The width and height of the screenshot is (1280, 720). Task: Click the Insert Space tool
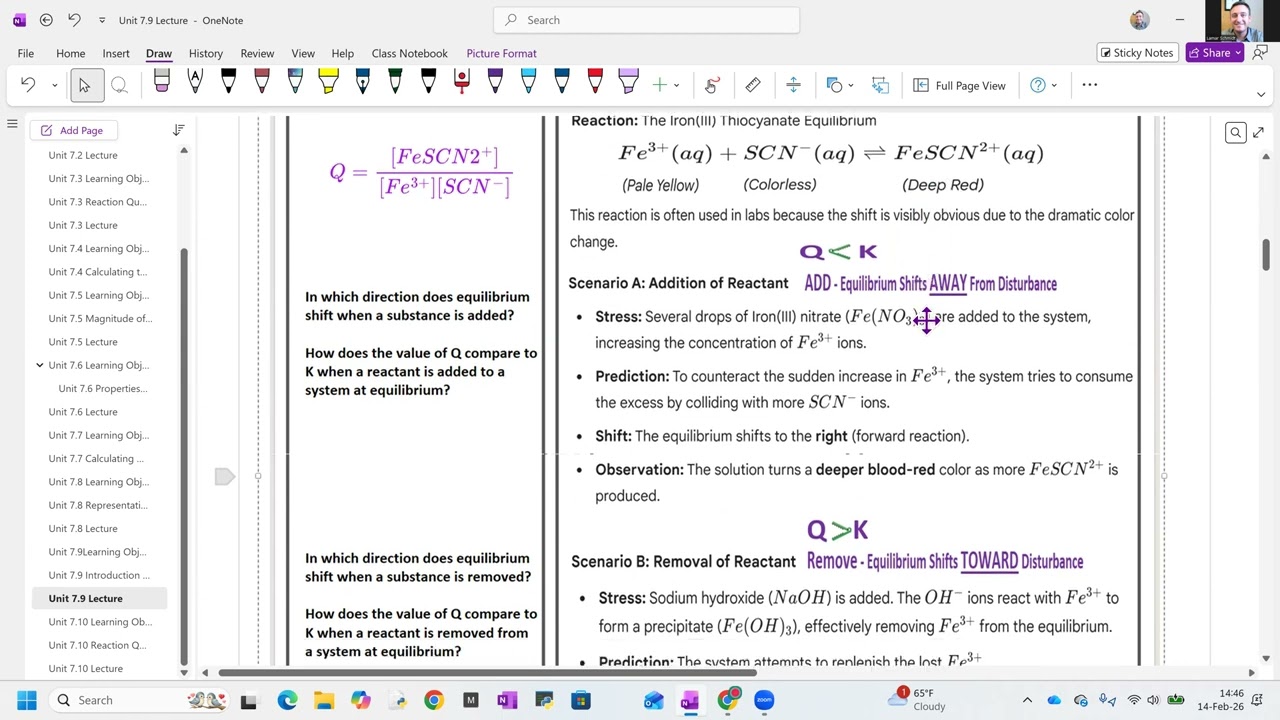[793, 85]
